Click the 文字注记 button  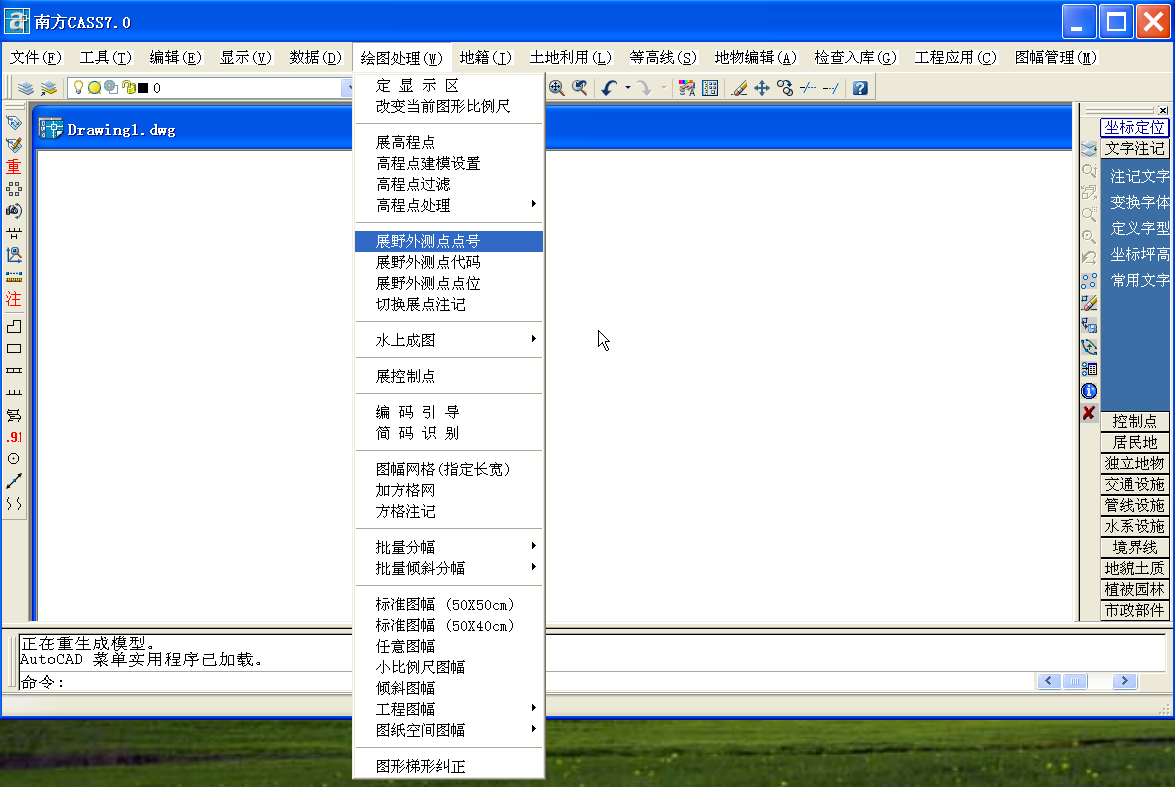(1135, 148)
